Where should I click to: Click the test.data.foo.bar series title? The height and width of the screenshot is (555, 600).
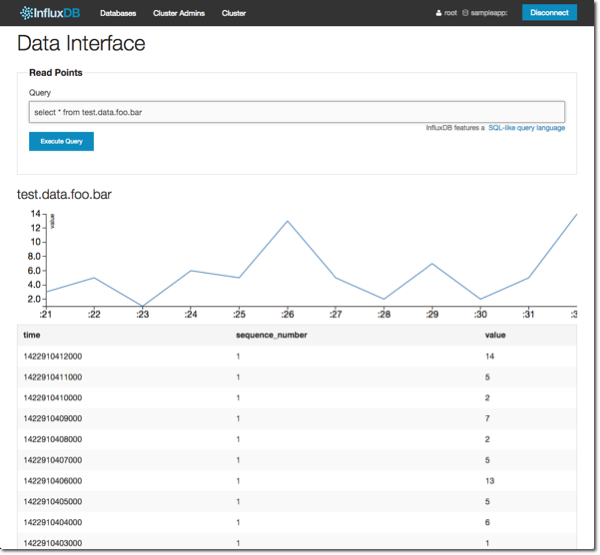[x=65, y=194]
